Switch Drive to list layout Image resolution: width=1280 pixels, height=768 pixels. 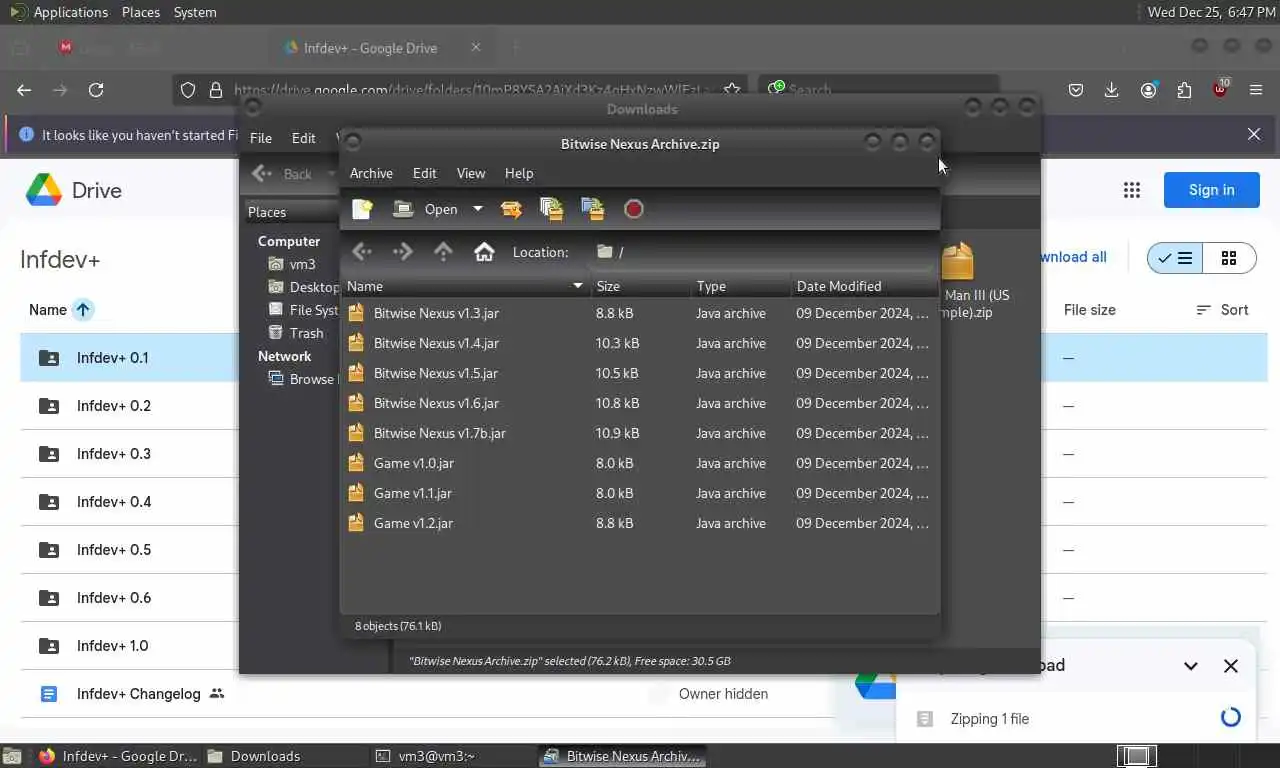tap(1175, 258)
